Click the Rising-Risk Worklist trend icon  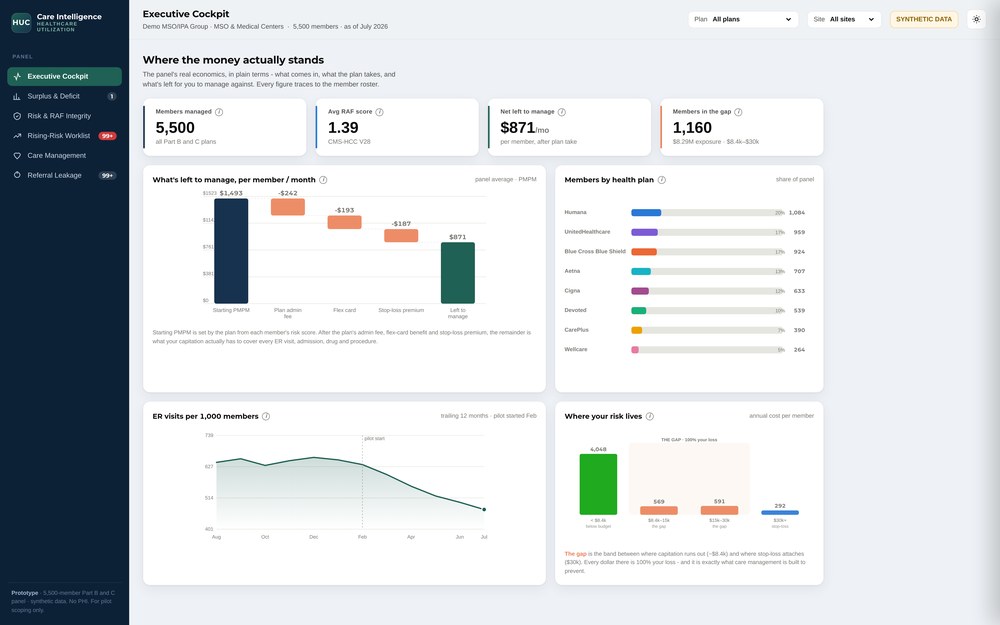click(x=17, y=136)
